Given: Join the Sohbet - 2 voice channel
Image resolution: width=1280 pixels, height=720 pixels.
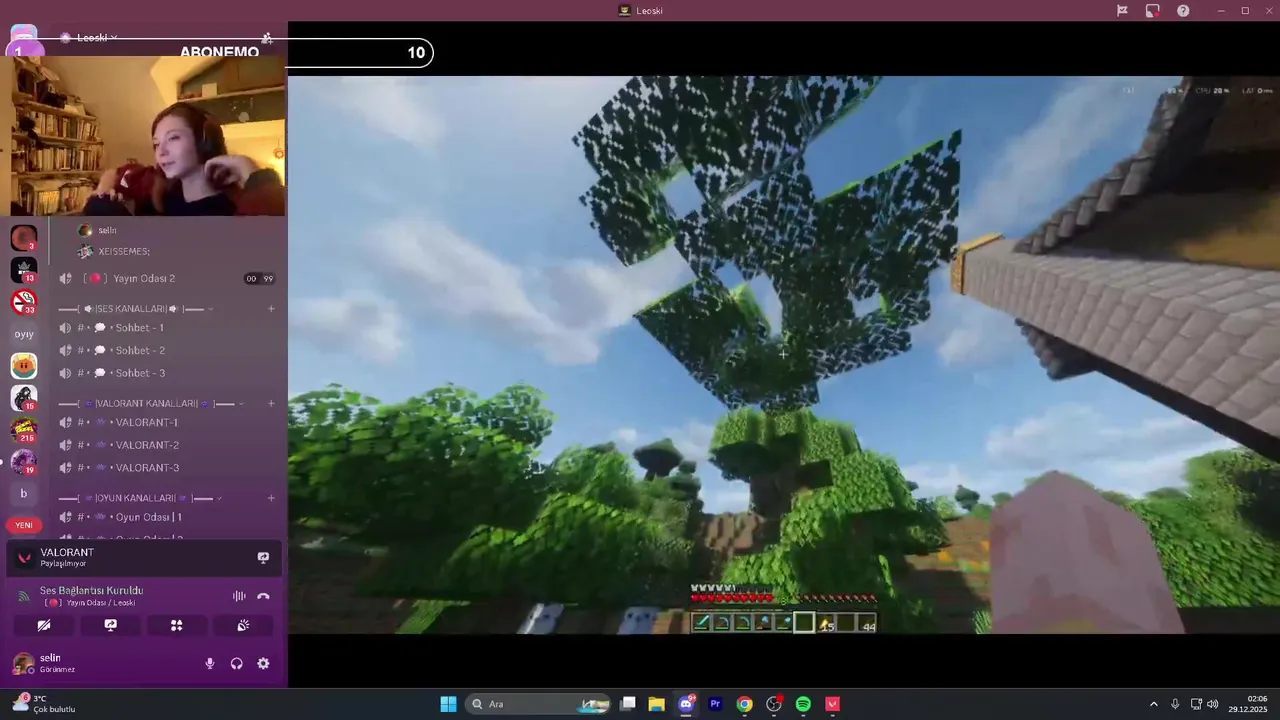Looking at the screenshot, I should click(166, 351).
